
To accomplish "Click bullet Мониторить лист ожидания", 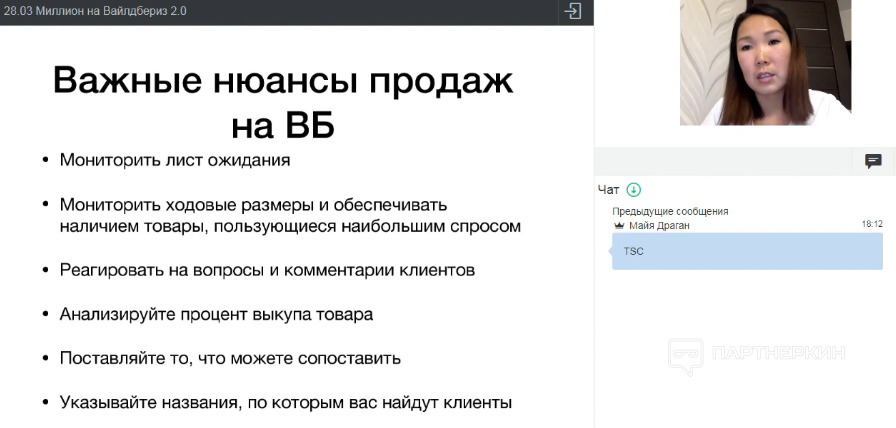I will (175, 159).
